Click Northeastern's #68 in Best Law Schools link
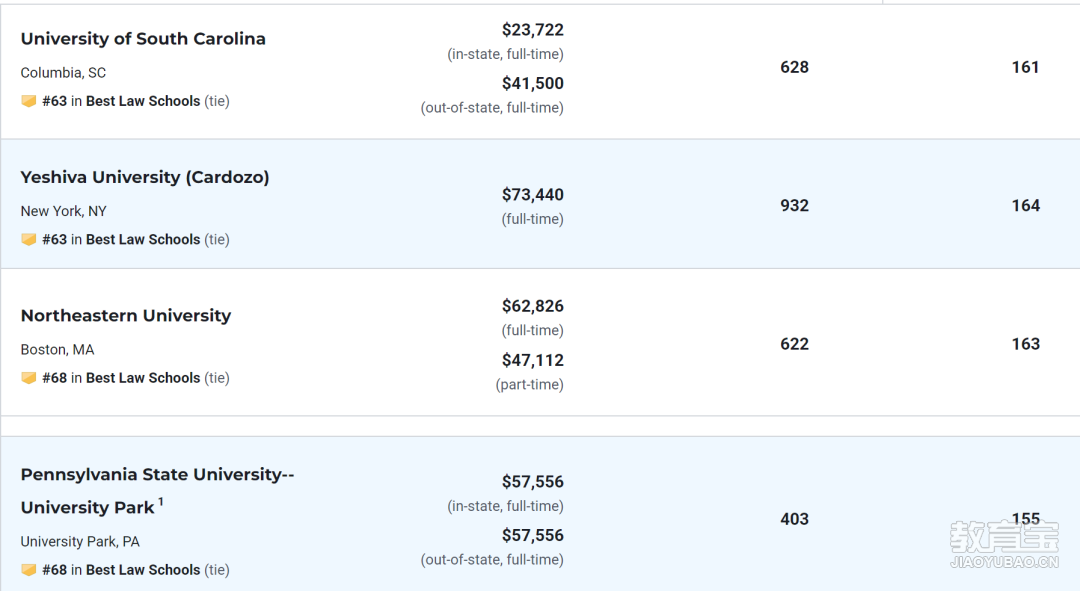 tap(121, 378)
